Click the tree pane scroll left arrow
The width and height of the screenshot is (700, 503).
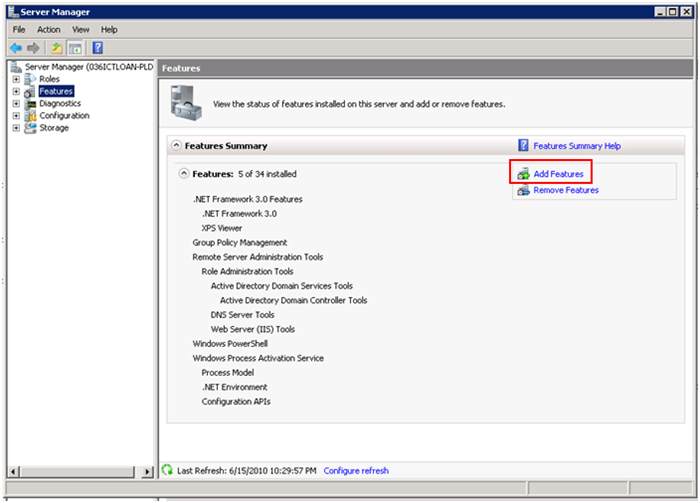(x=13, y=471)
